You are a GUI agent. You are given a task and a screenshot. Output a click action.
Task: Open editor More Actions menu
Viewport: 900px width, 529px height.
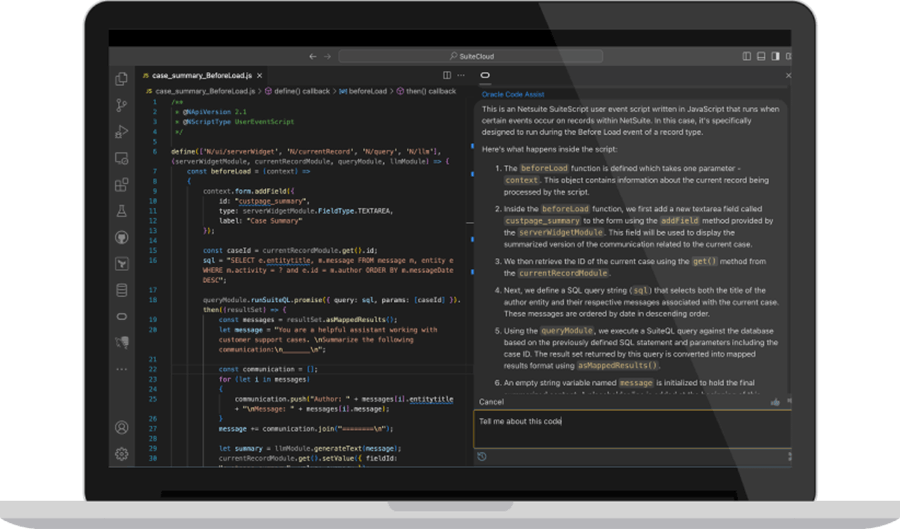(461, 75)
